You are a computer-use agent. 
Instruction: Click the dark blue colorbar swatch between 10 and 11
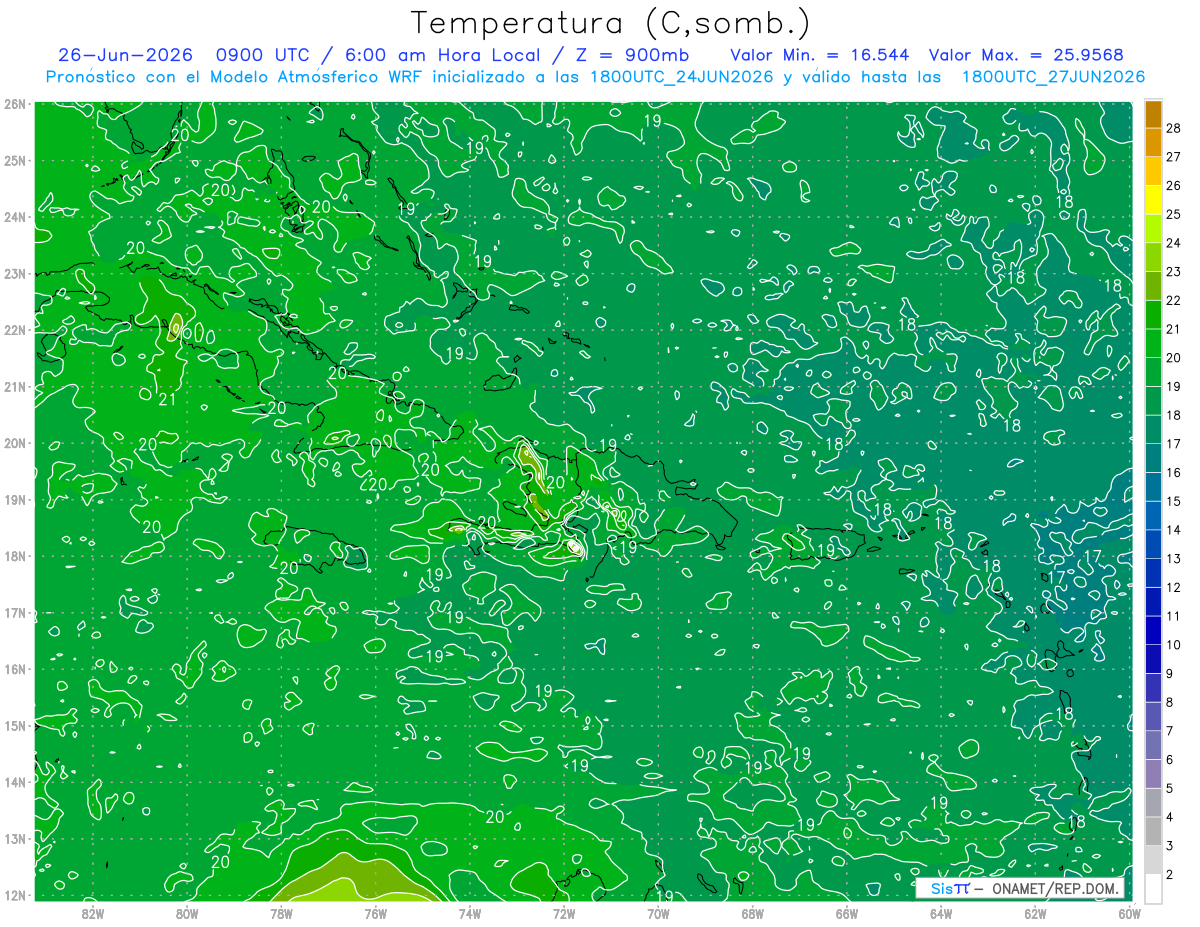point(1153,630)
